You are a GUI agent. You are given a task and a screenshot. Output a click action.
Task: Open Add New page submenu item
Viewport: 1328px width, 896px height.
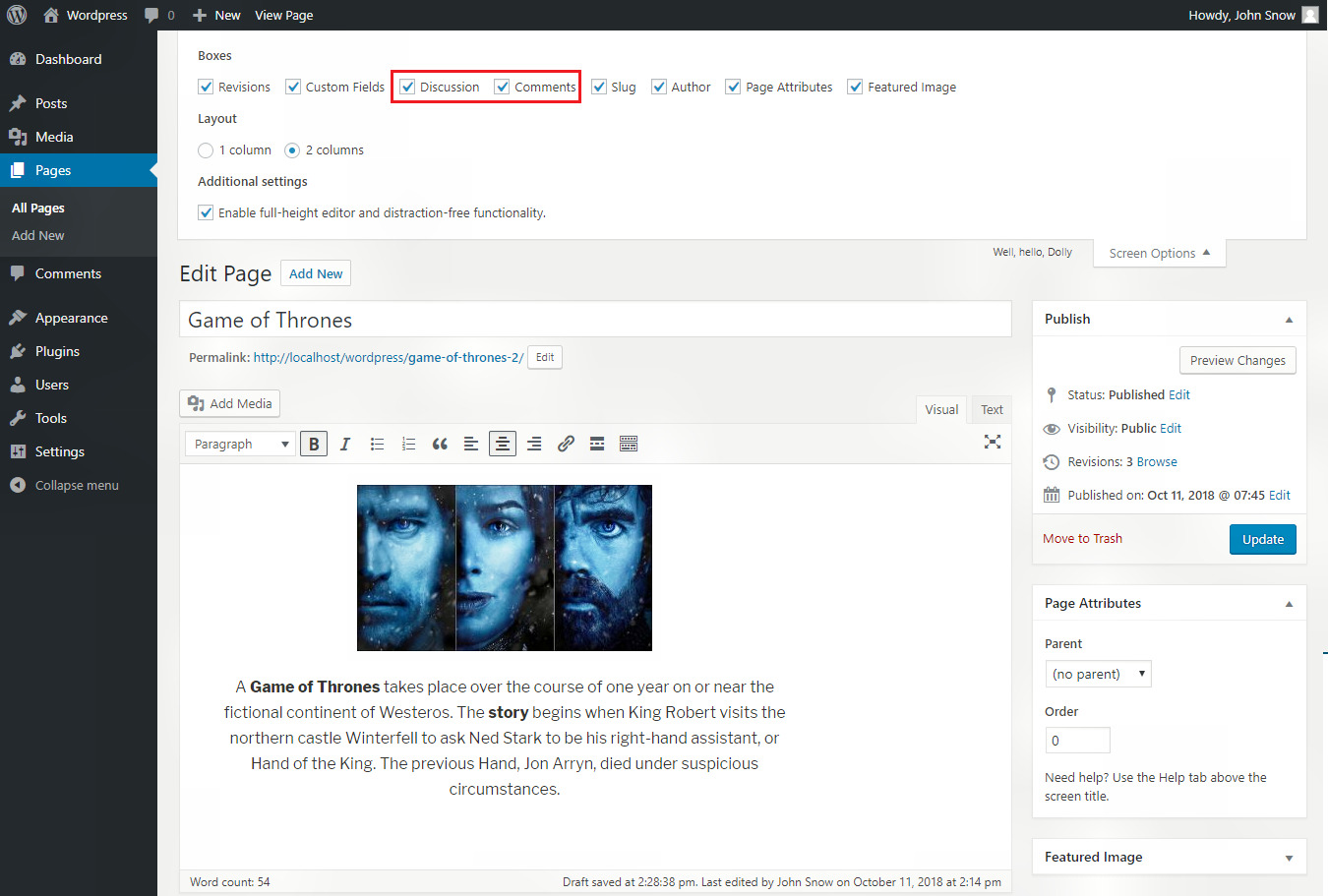tap(38, 235)
